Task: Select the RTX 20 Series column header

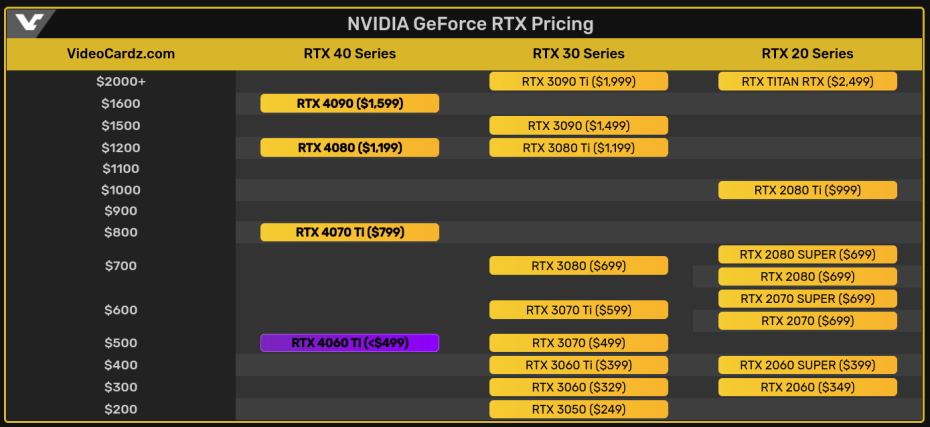Action: (807, 54)
